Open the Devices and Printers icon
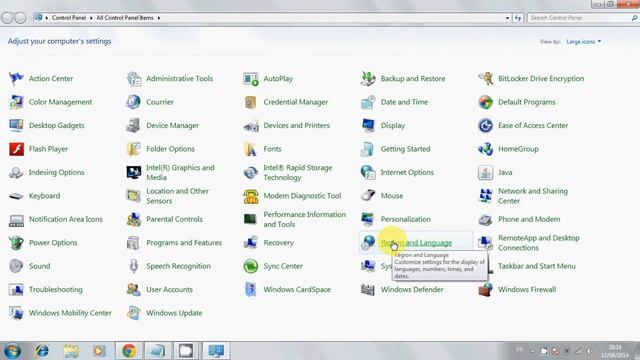This screenshot has width=640, height=360. [x=251, y=125]
